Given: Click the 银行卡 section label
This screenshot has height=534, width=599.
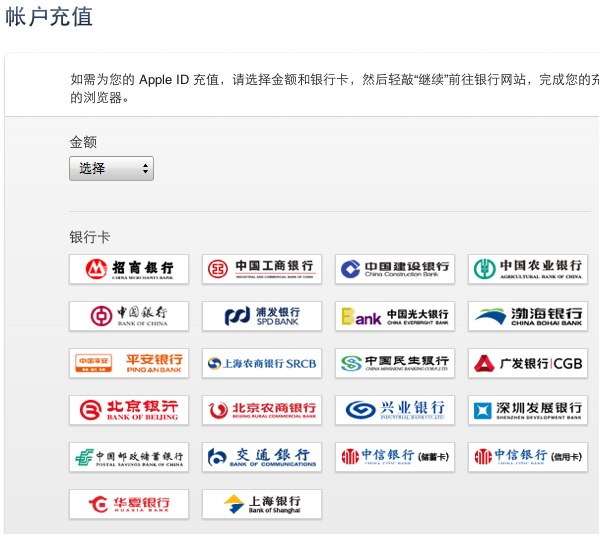Looking at the screenshot, I should tap(90, 237).
